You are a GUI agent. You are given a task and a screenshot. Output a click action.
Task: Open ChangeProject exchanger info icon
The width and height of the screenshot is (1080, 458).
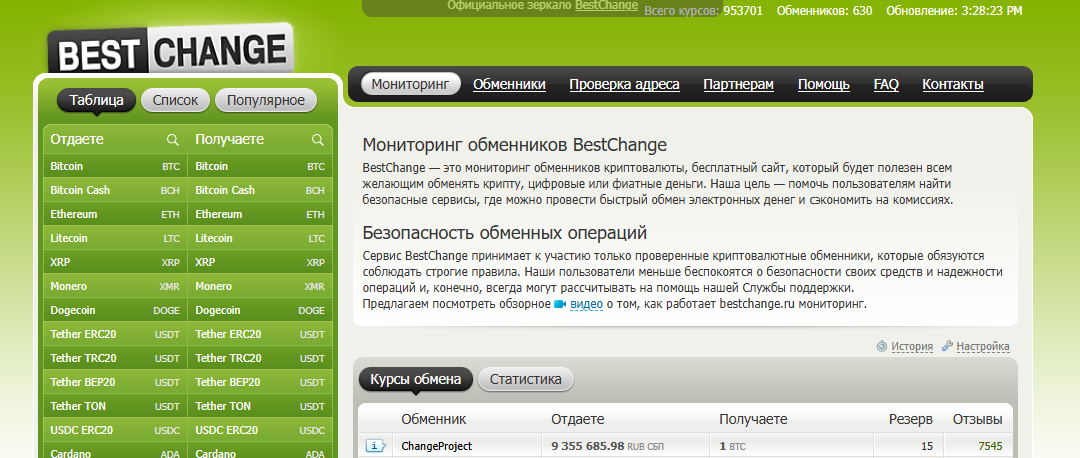coord(375,446)
